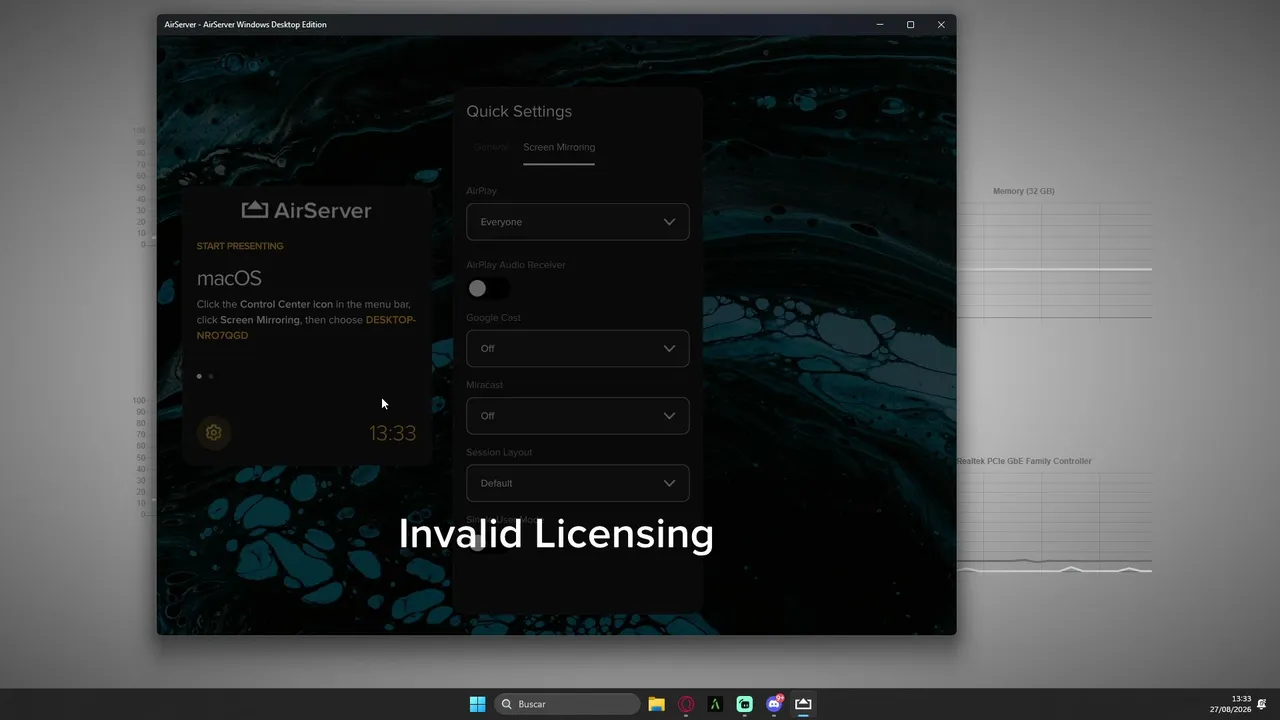The width and height of the screenshot is (1280, 720).
Task: Open the Google Cast dropdown
Action: 578,348
